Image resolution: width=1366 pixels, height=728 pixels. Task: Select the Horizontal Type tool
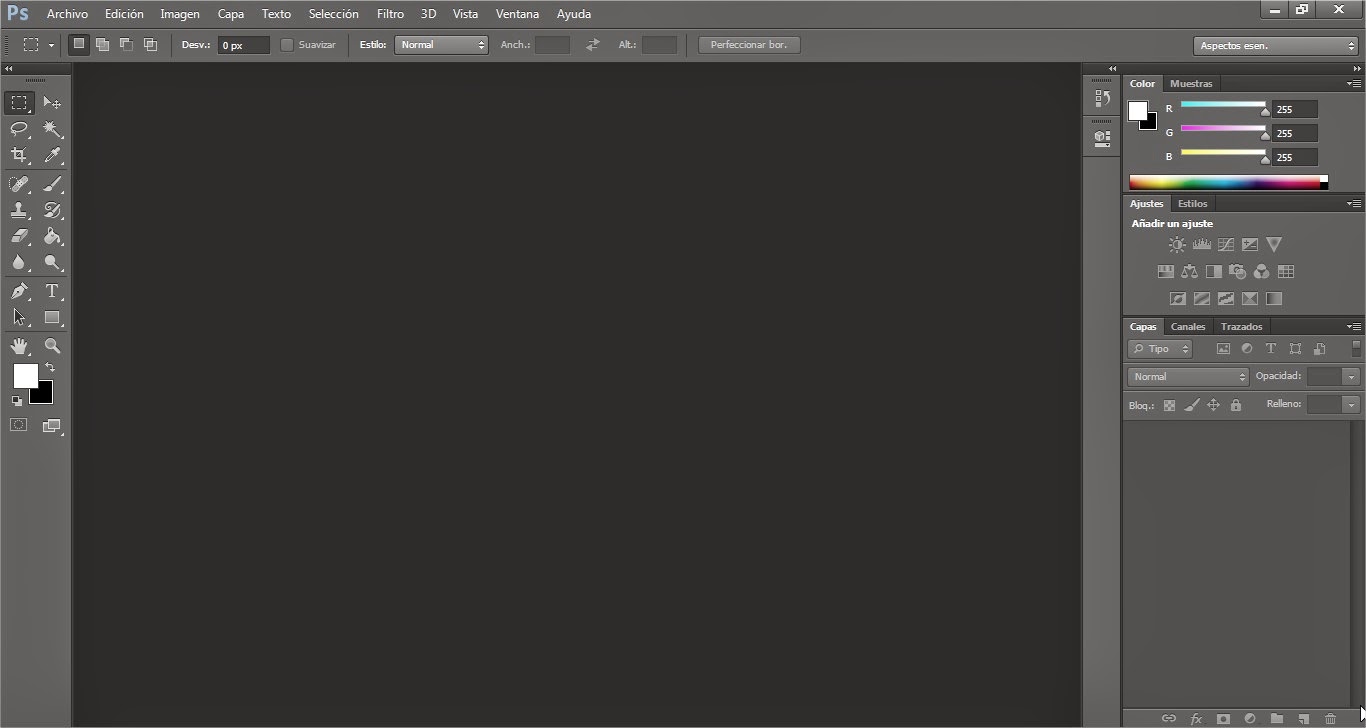[52, 289]
